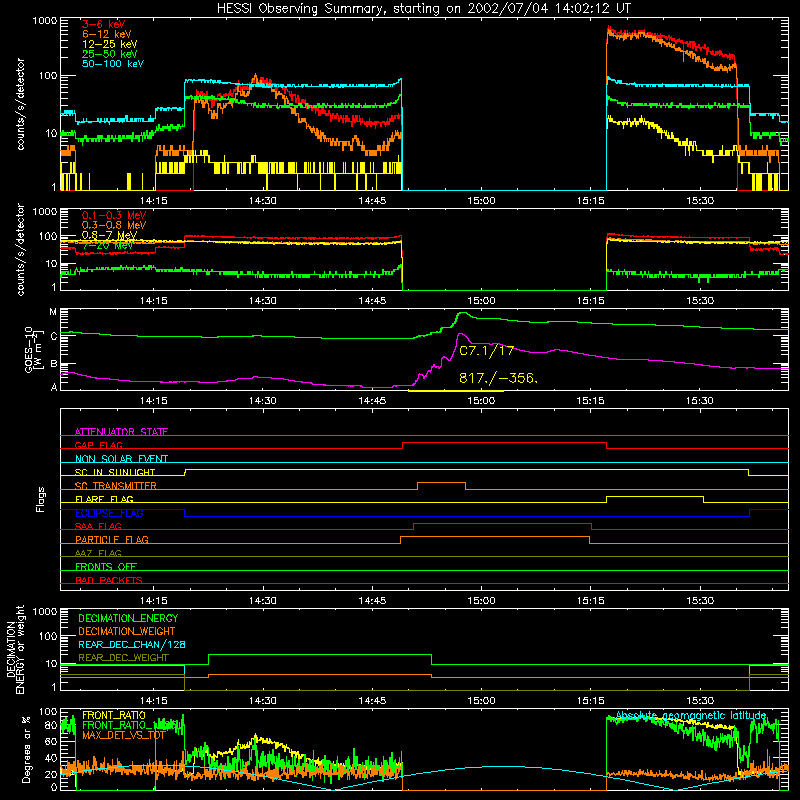Screen dimensions: 800x800
Task: Pick the 50-100 keV legend label
Action: 112,63
